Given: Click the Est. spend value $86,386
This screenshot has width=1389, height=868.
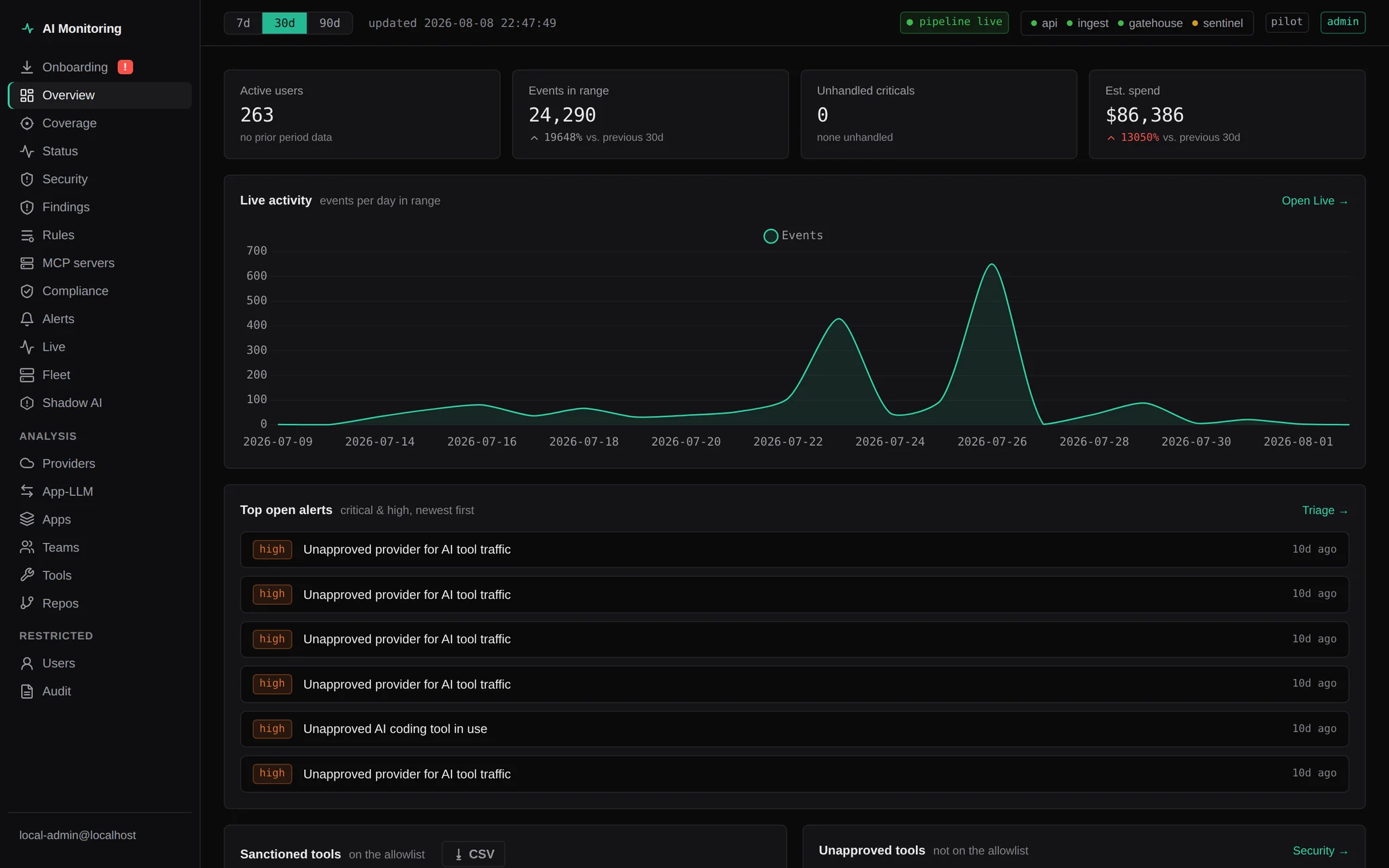Looking at the screenshot, I should pyautogui.click(x=1144, y=115).
